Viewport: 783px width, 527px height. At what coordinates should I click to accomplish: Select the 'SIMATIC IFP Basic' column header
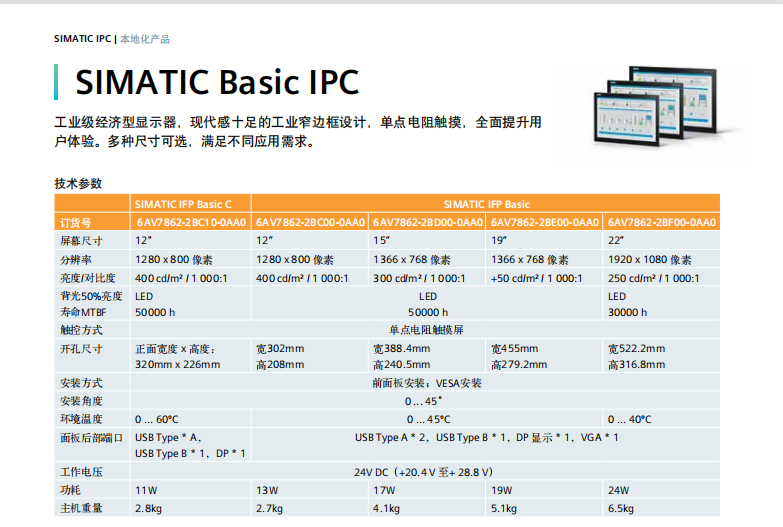pos(486,204)
